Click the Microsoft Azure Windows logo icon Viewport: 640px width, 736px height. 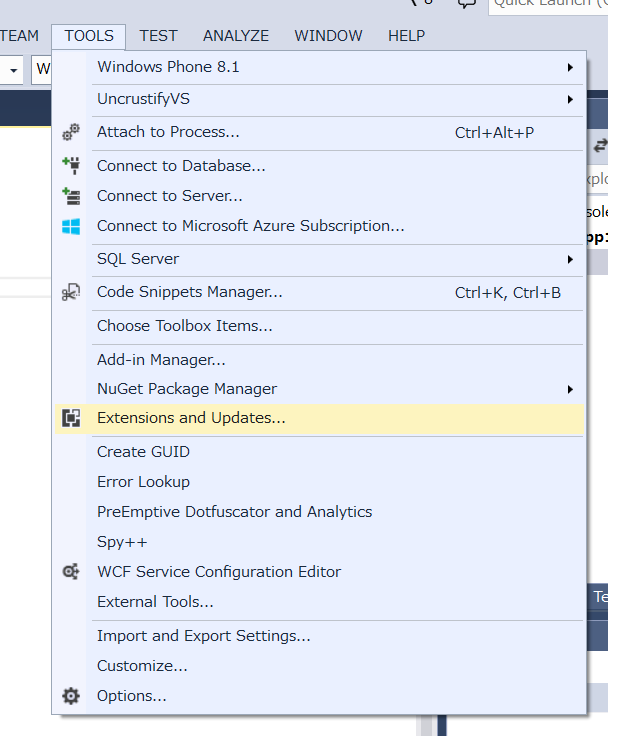pyautogui.click(x=71, y=226)
